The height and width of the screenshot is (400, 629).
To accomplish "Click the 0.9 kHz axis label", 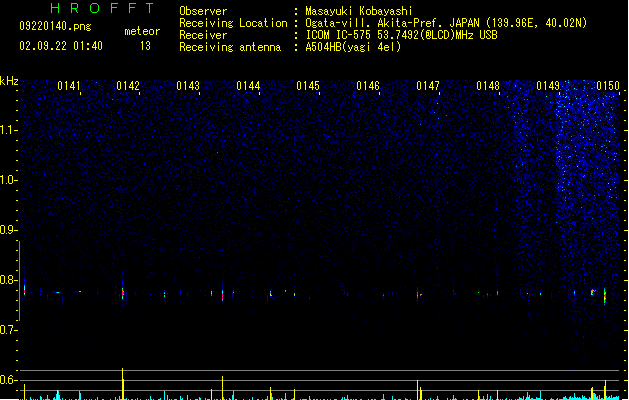I will point(9,230).
